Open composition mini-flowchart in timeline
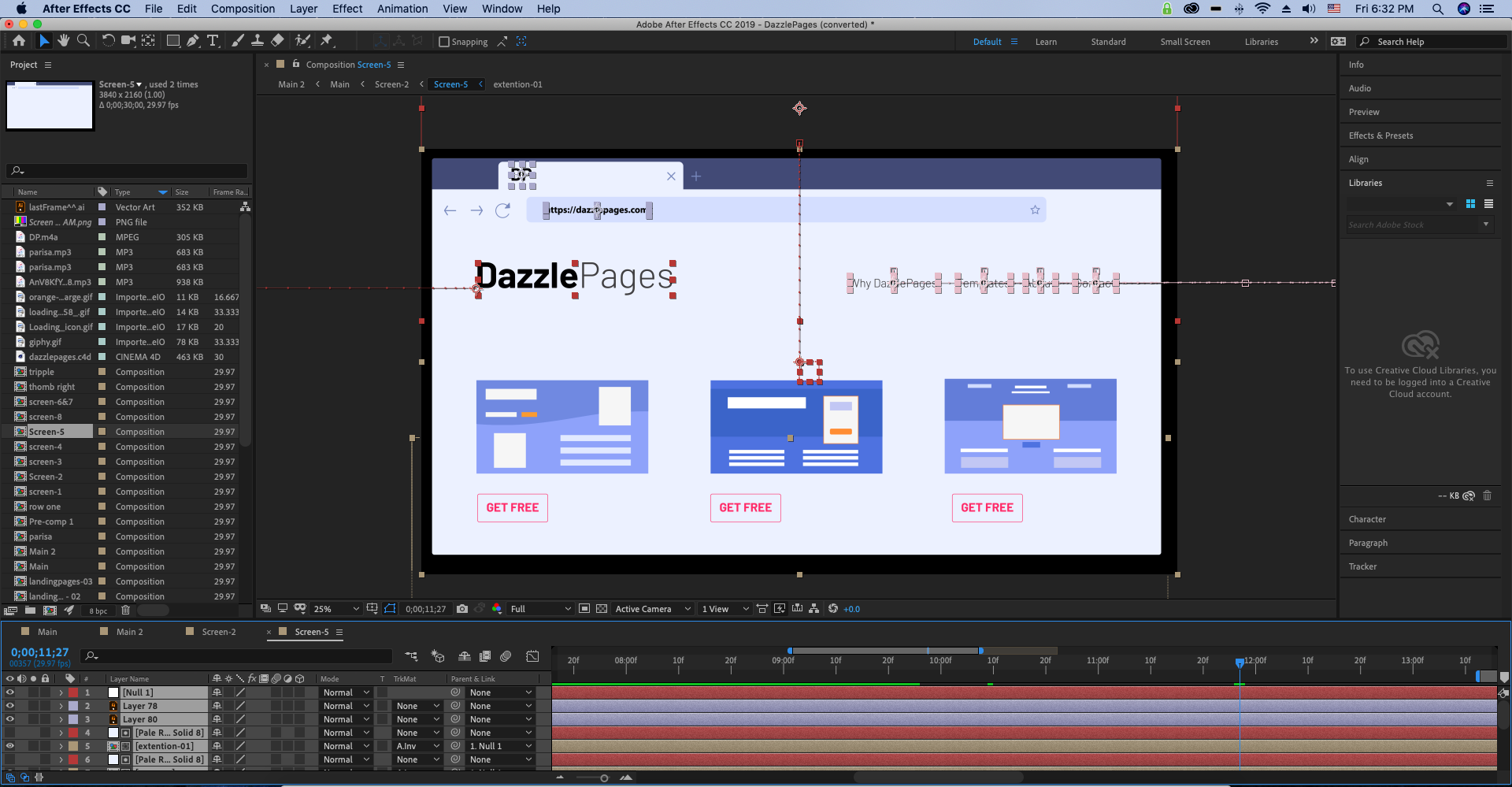Viewport: 1512px width, 787px height. pos(411,656)
